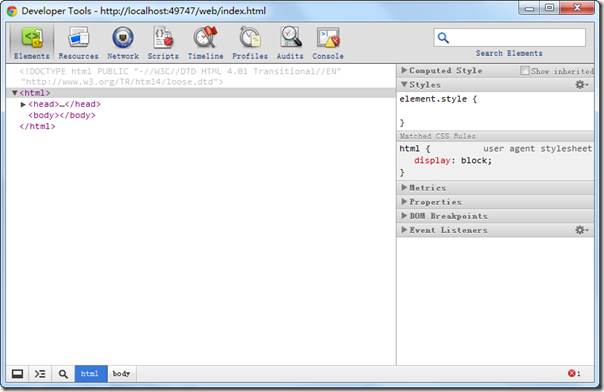Expand the Properties section
Image resolution: width=604 pixels, height=392 pixels.
[404, 202]
